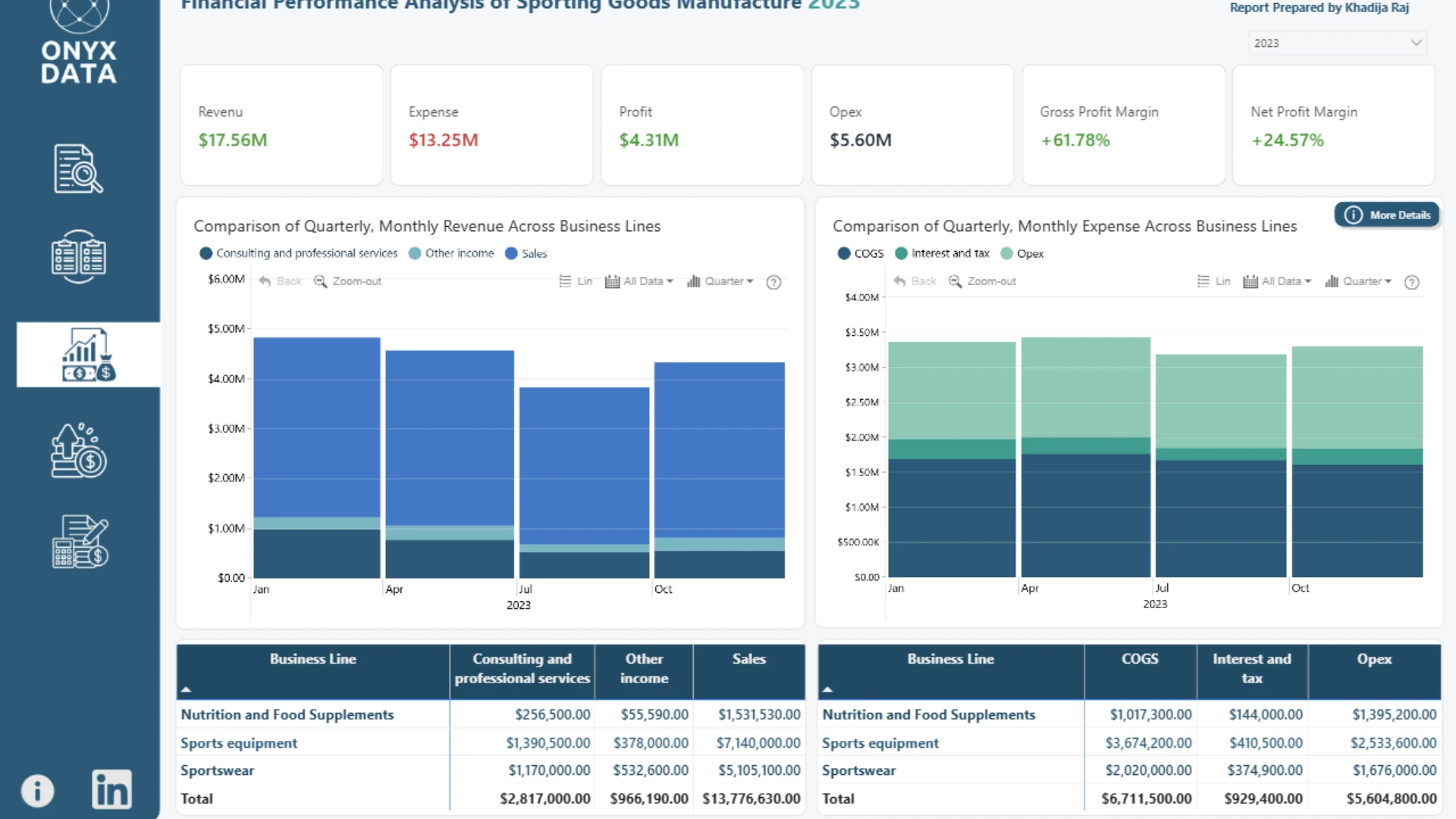Click help icon on revenue chart toolbar
This screenshot has width=1456, height=819.
(773, 282)
